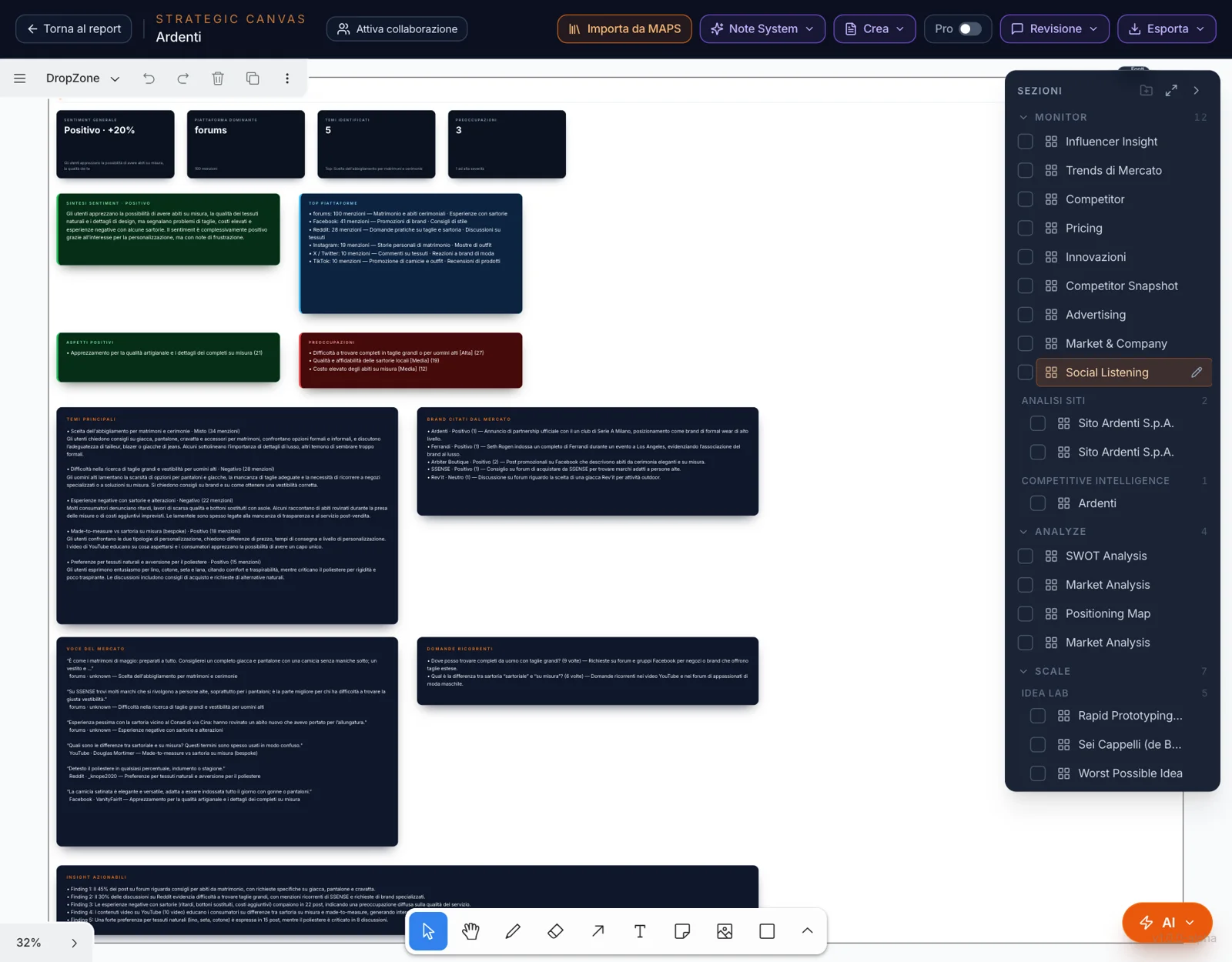Viewport: 1232px width, 962px height.
Task: Click Attiva collaborazione button
Action: click(x=397, y=29)
